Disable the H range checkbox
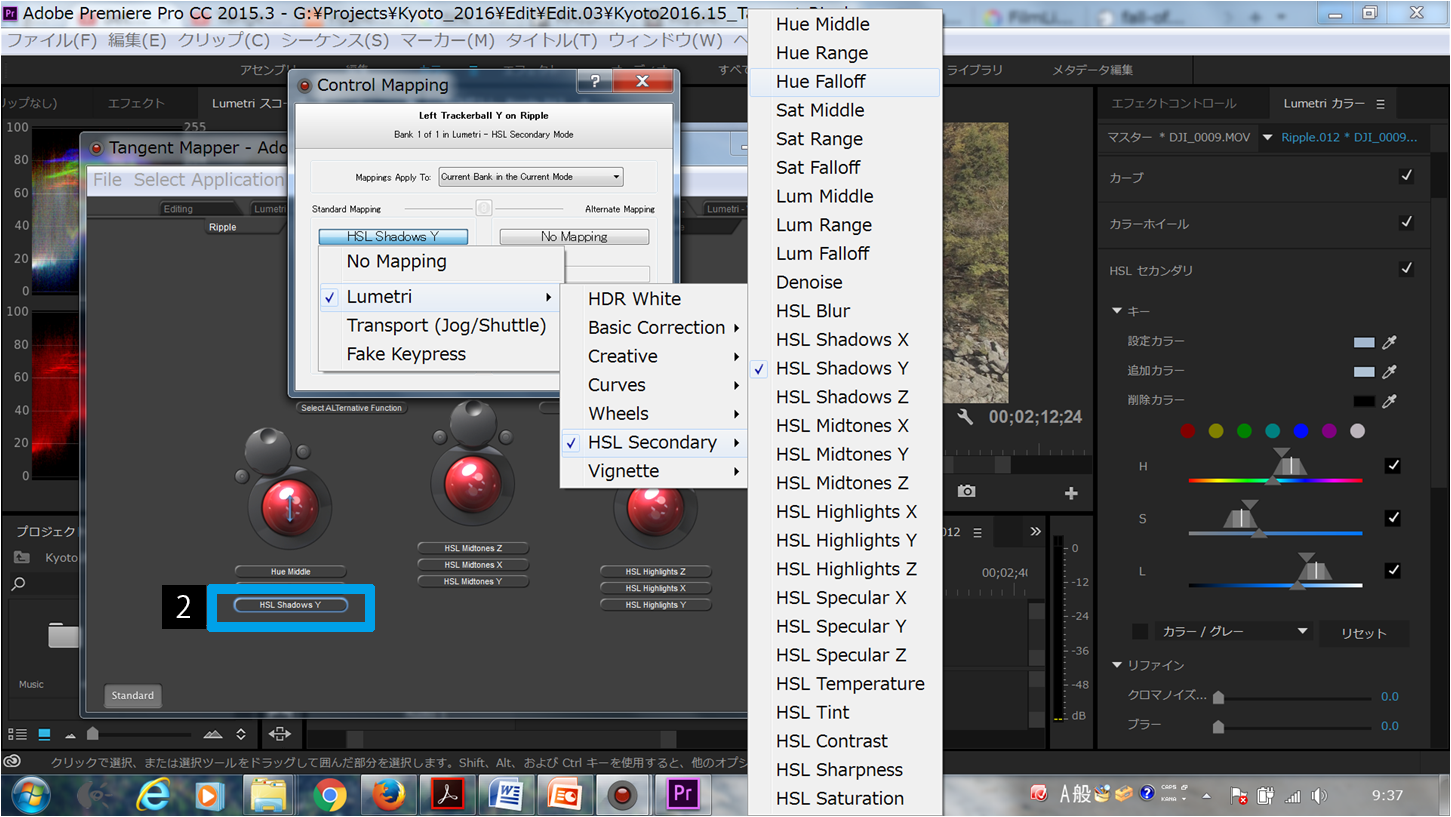 (1392, 466)
